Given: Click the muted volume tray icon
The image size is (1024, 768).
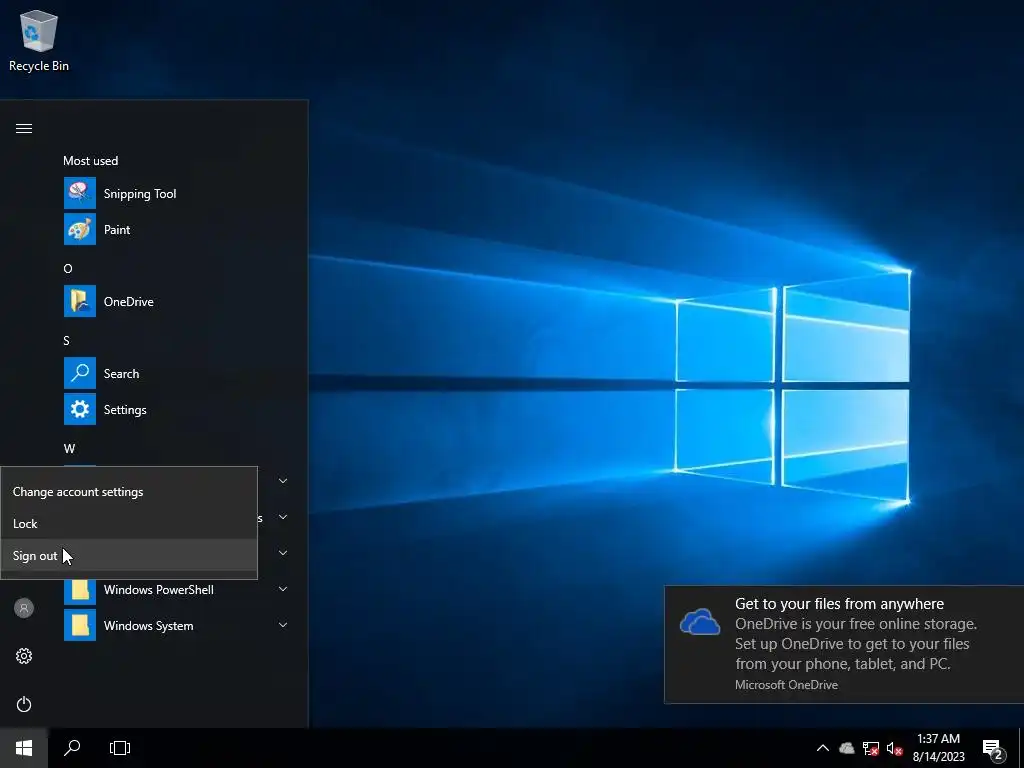Looking at the screenshot, I should click(x=894, y=748).
